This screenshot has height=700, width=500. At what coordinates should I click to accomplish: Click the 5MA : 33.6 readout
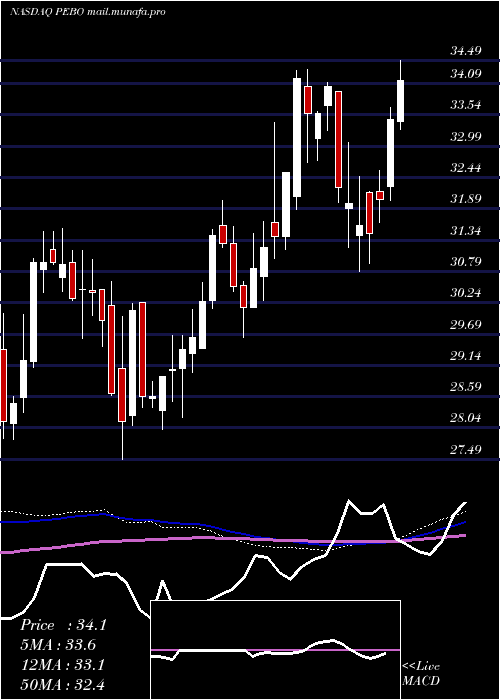[58, 645]
